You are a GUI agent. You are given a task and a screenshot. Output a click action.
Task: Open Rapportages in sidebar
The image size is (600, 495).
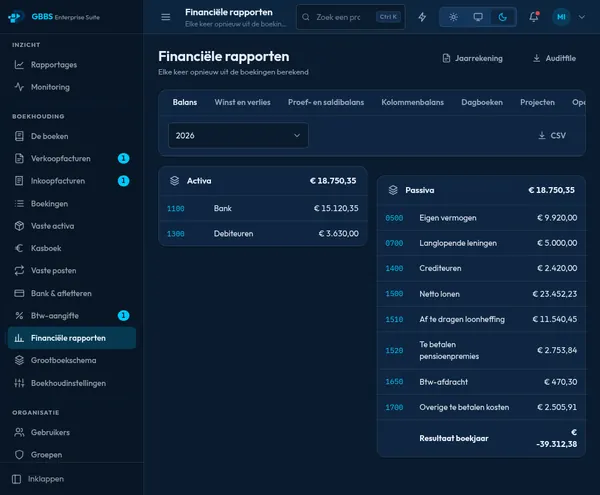(72, 65)
